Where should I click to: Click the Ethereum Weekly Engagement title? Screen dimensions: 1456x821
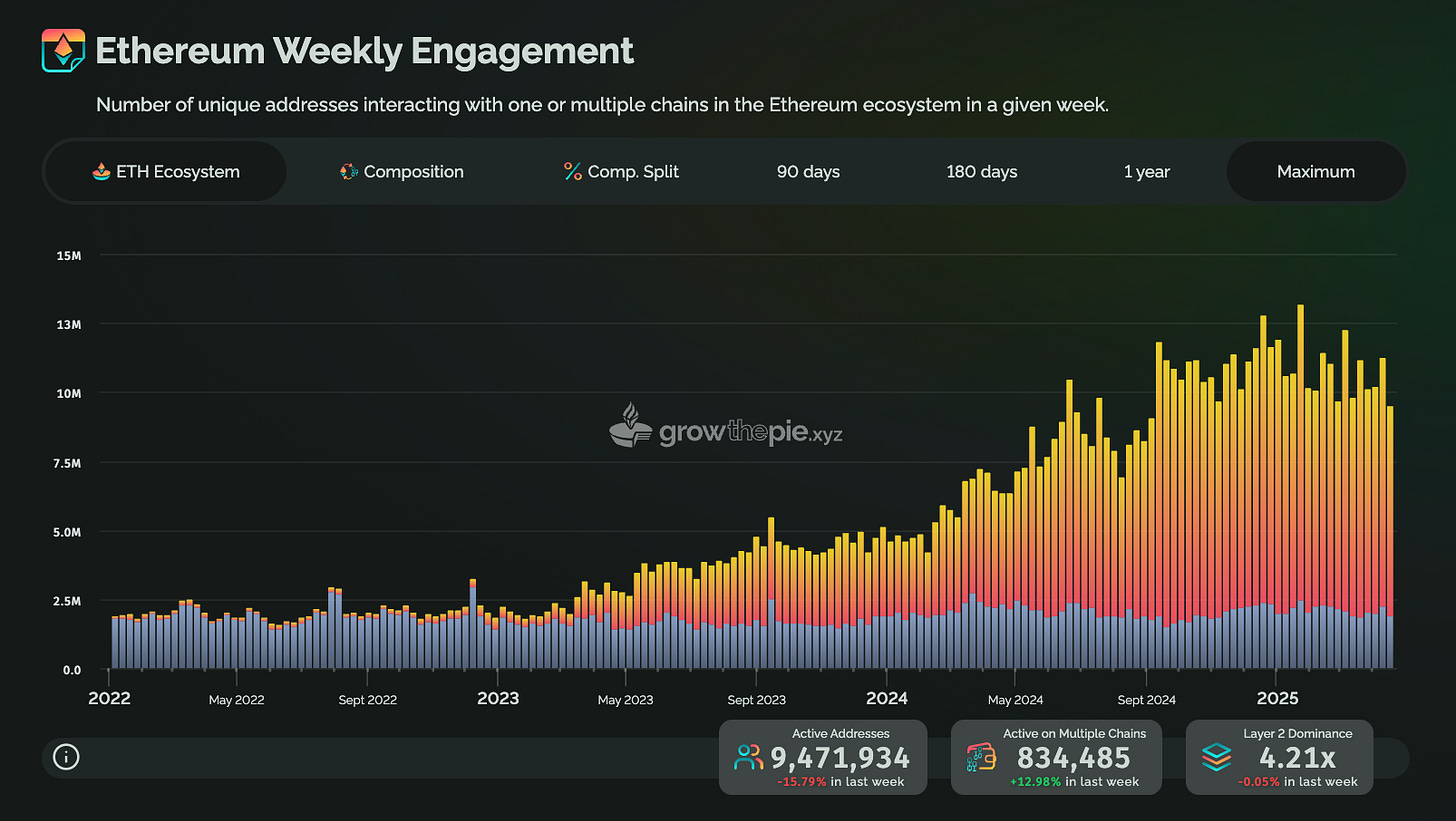coord(364,51)
